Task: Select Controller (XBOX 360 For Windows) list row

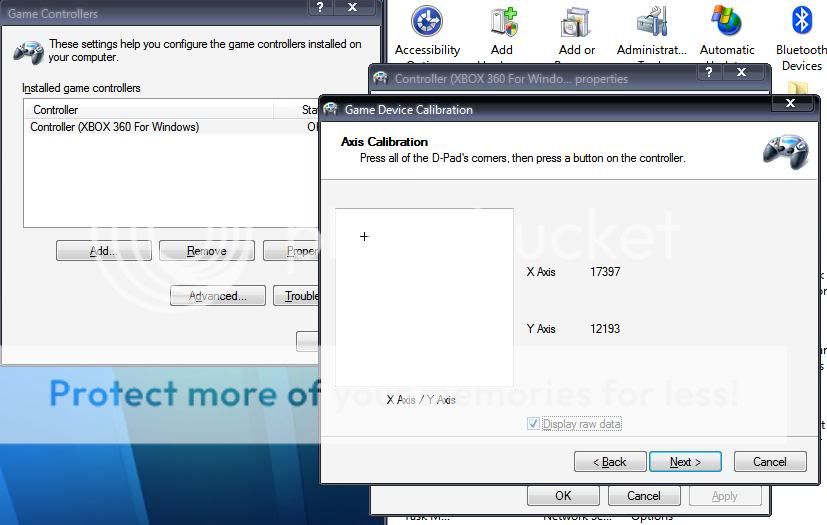Action: 172,127
